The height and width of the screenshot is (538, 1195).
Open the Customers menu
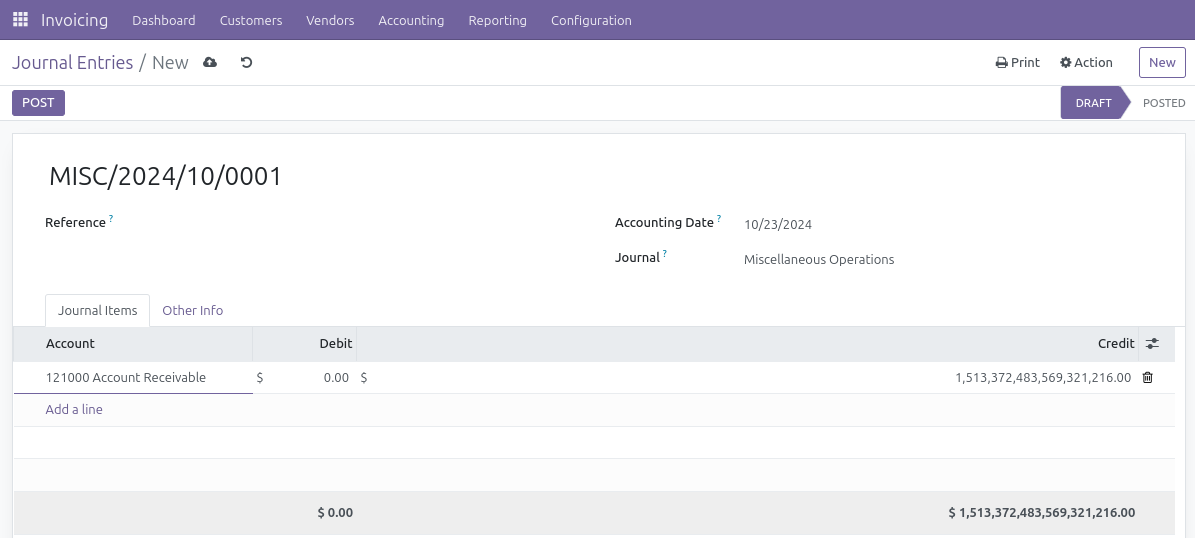click(x=251, y=20)
